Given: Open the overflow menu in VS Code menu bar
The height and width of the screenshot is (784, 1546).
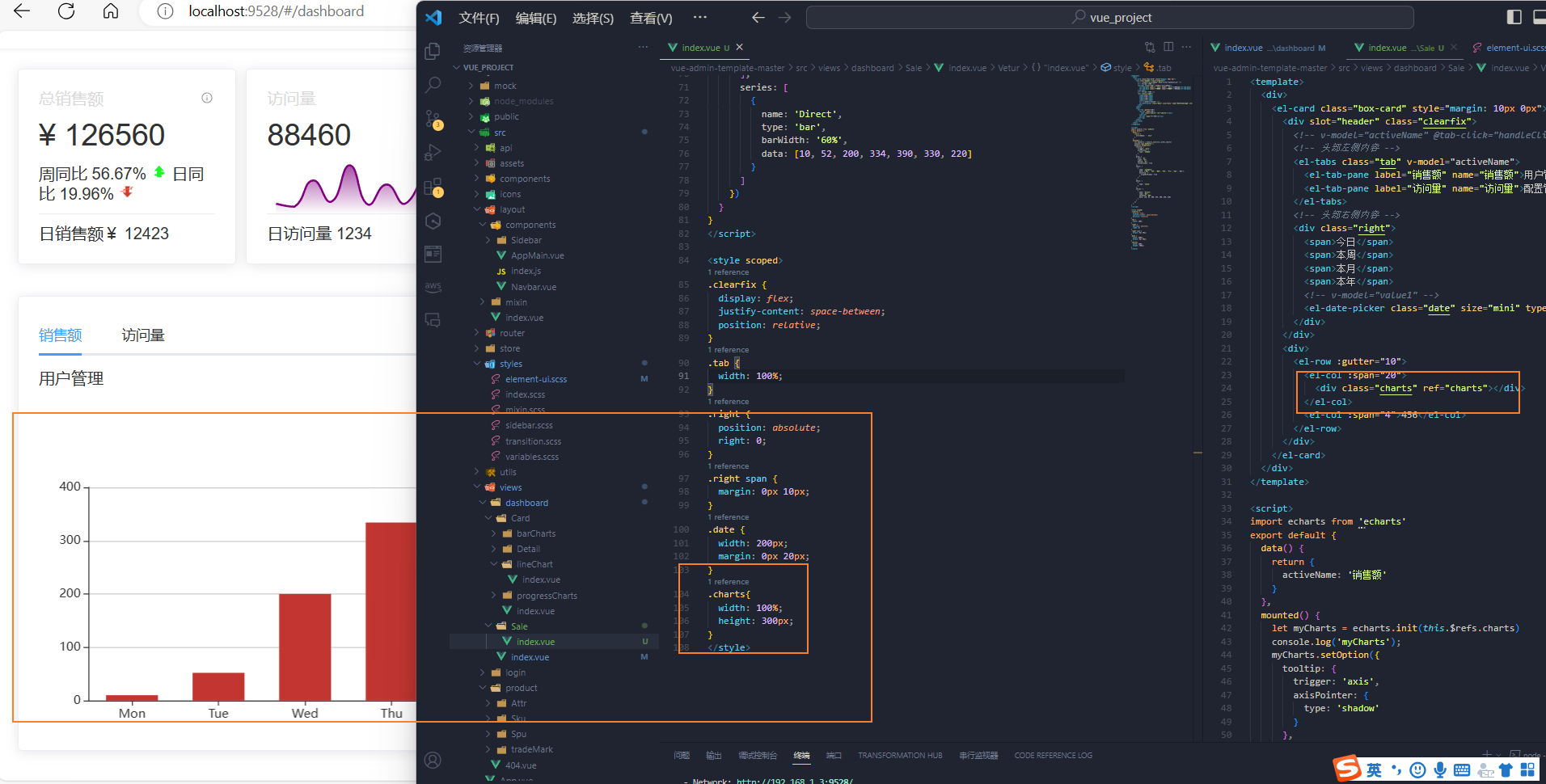Looking at the screenshot, I should click(700, 17).
